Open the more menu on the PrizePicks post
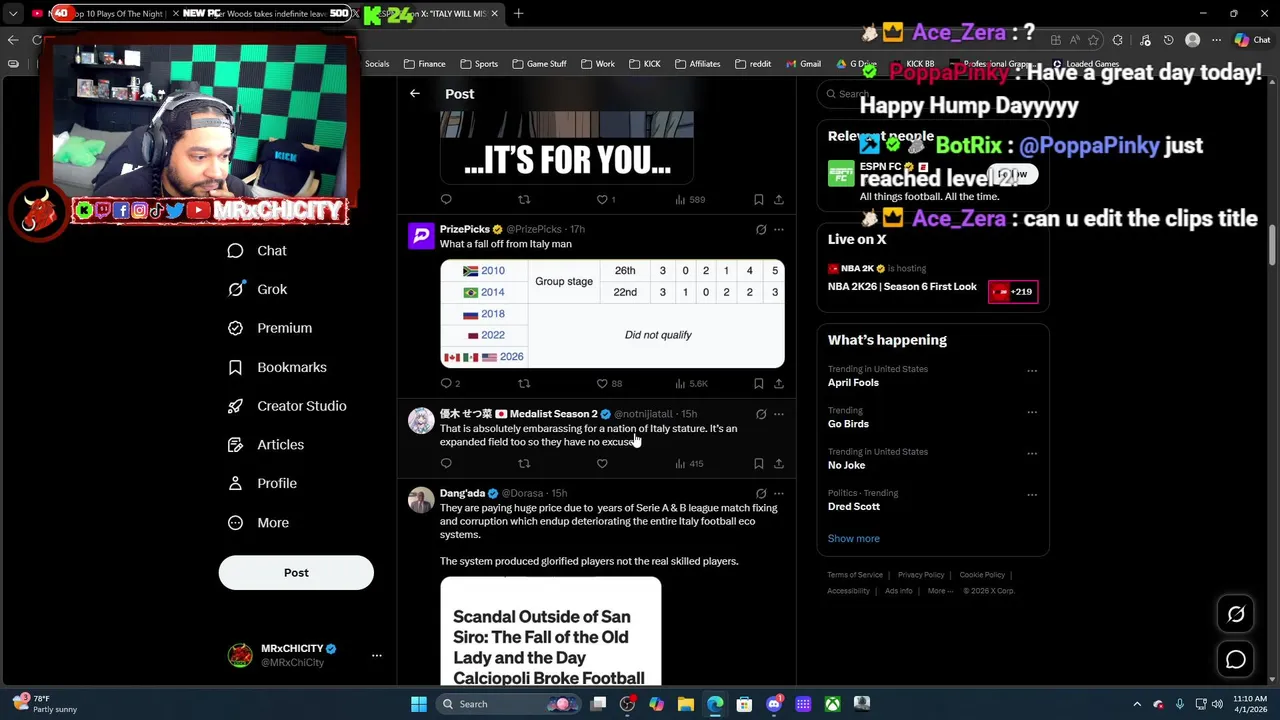Viewport: 1280px width, 720px height. coord(779,229)
